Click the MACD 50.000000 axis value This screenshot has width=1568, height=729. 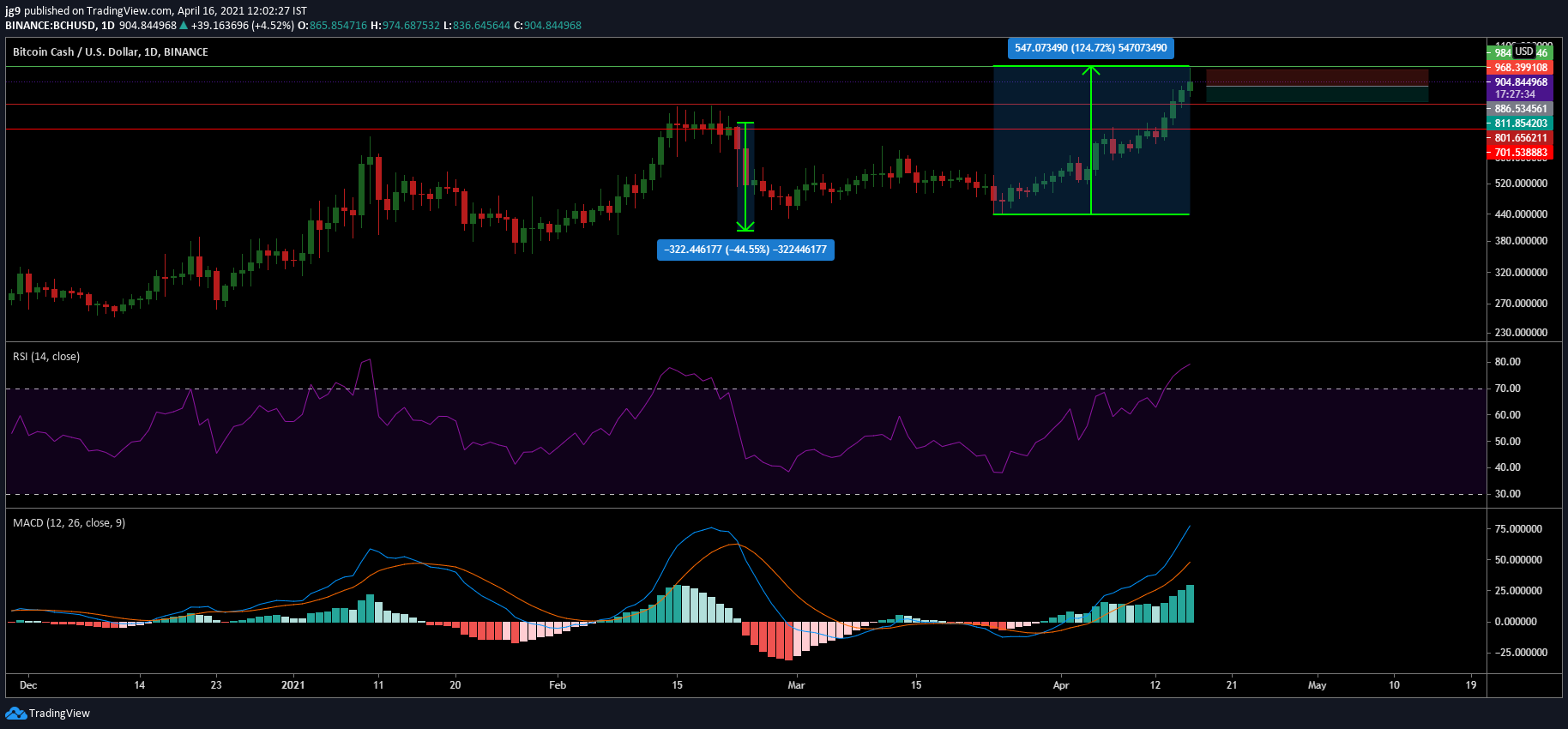point(1518,560)
